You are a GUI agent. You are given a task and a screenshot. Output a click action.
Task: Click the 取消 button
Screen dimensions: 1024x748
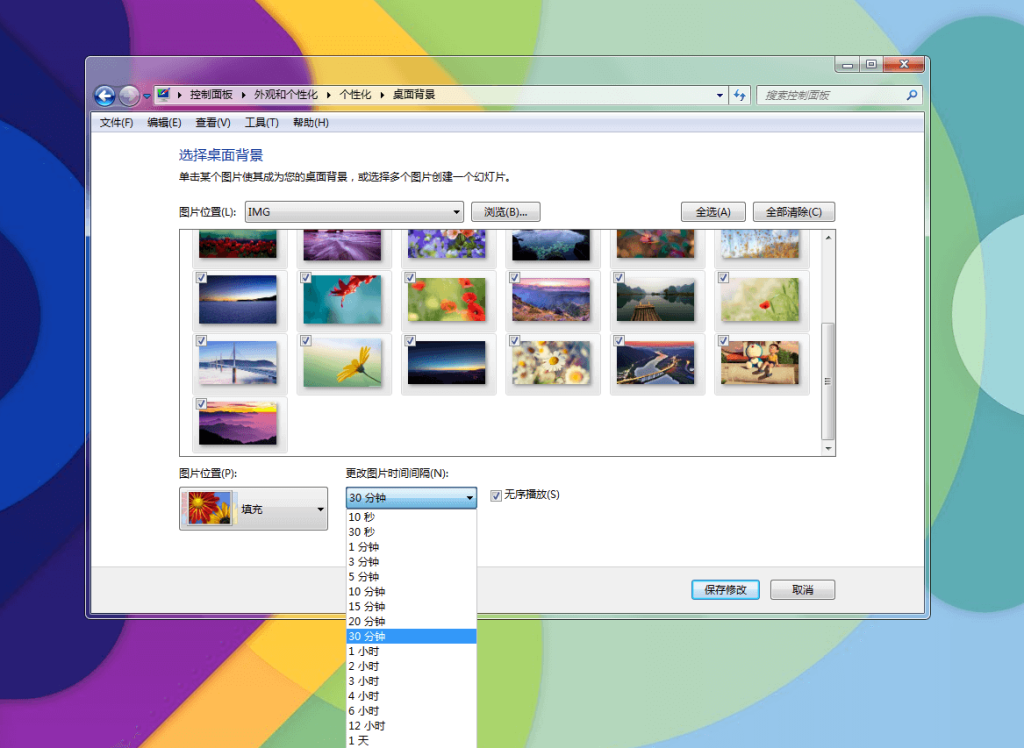tap(803, 590)
